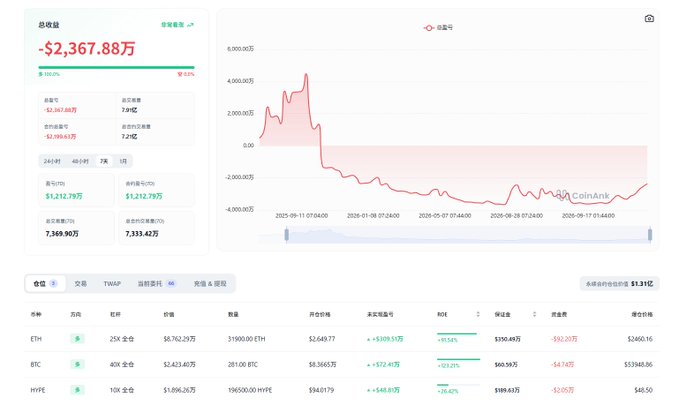679x413 pixels.
Task: Click the HYPE row green long badge
Action: click(x=78, y=390)
